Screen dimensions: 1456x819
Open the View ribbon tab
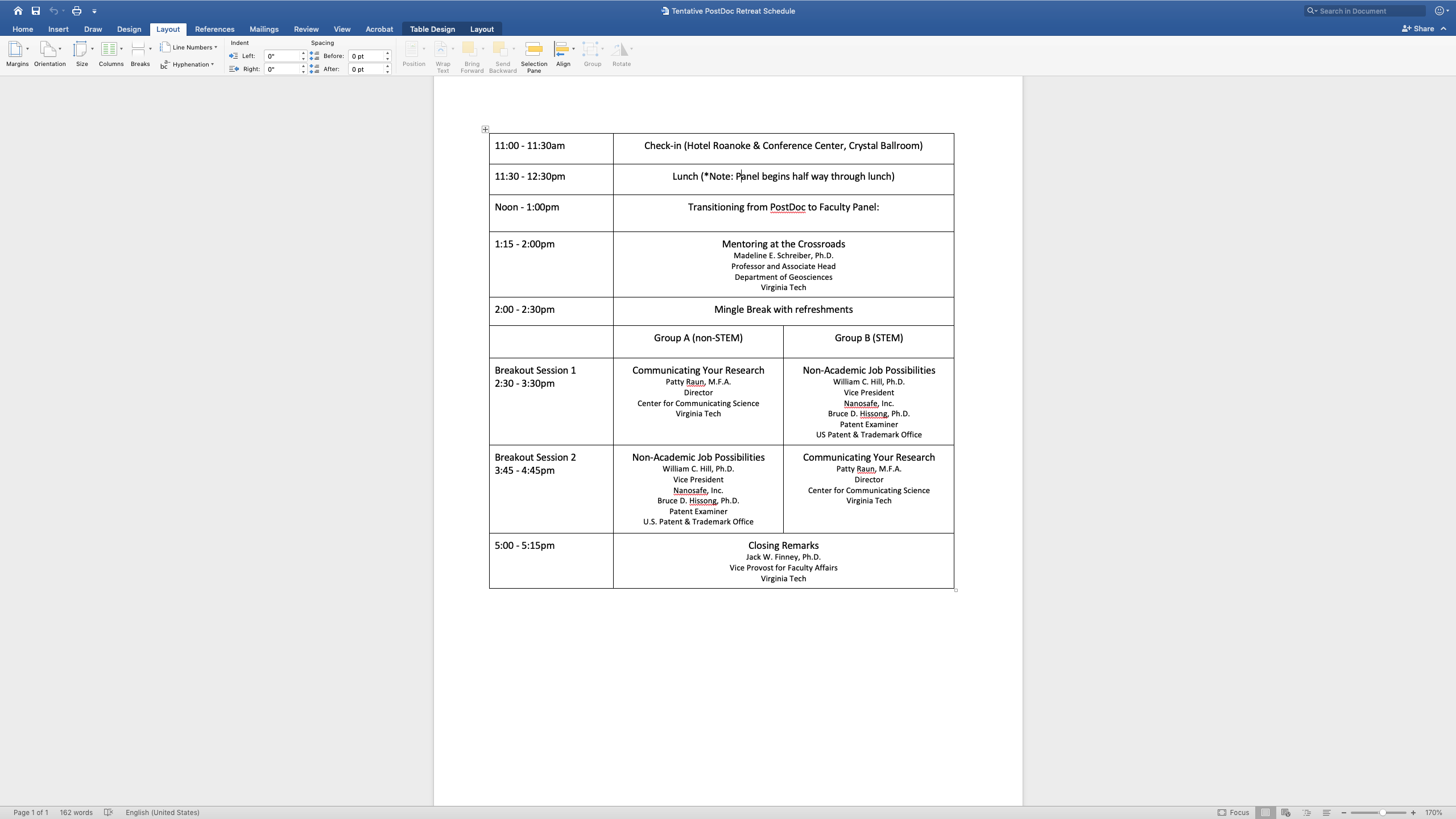point(342,29)
